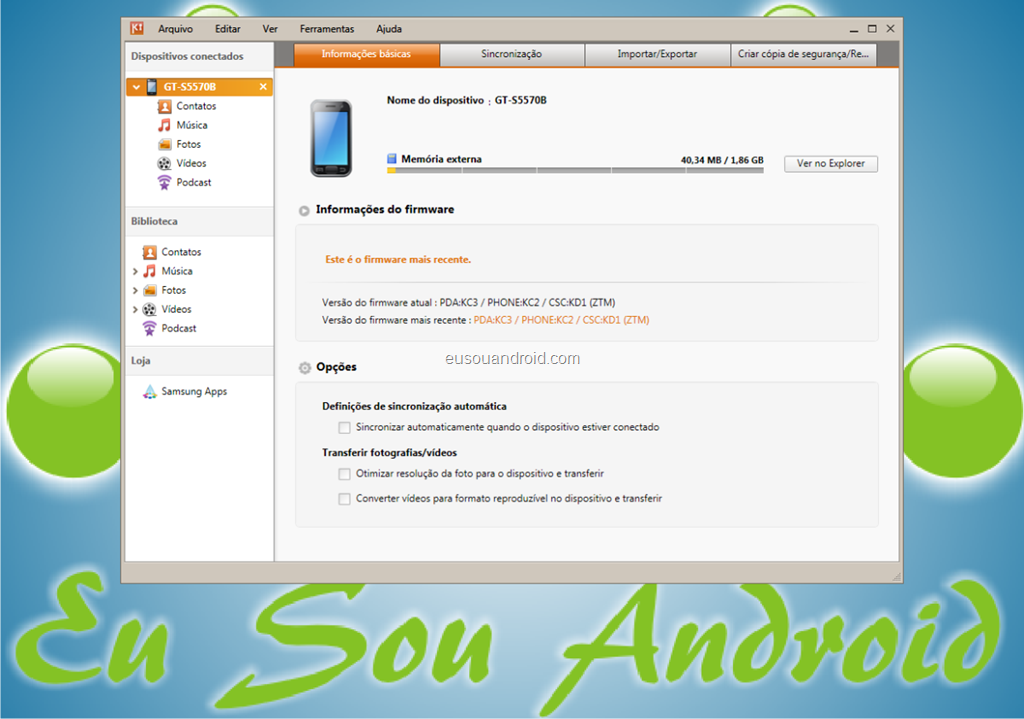Click the Biblioteca Contatos icon

tap(150, 252)
